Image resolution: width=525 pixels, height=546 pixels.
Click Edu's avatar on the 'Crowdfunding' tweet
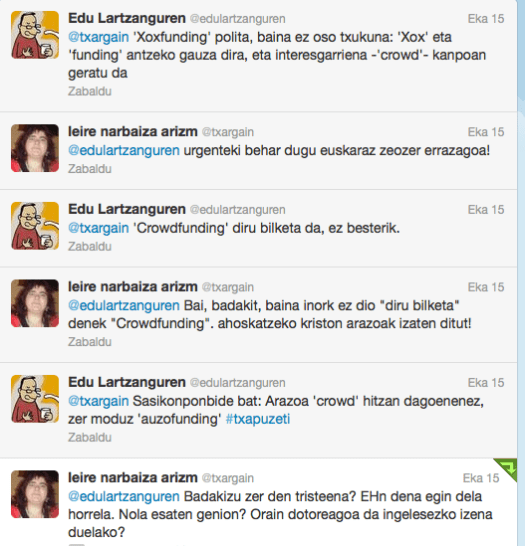coord(35,226)
